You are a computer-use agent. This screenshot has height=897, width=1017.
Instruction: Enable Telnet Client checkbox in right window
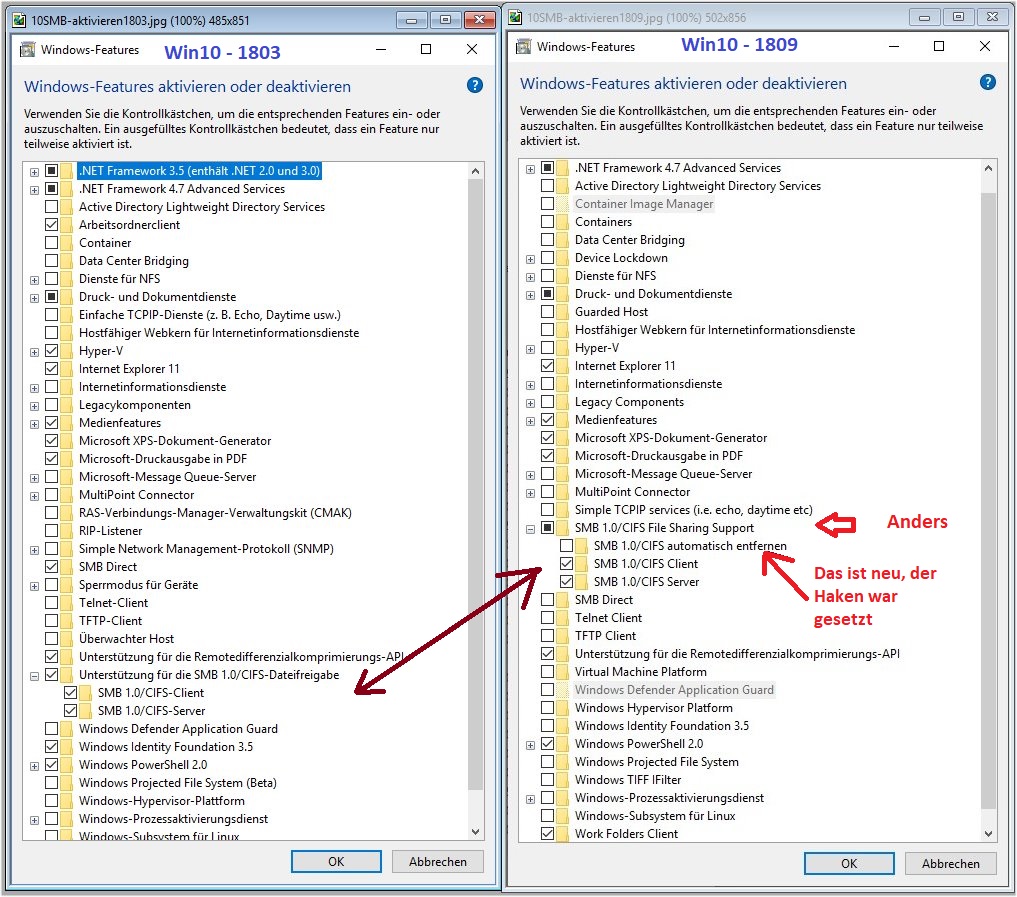tap(547, 617)
